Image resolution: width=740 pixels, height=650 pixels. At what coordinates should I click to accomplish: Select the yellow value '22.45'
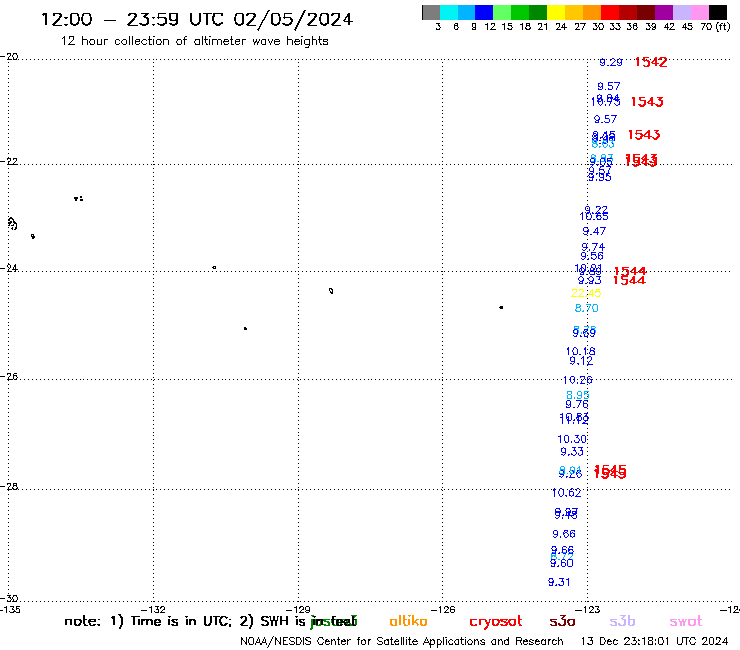(586, 293)
